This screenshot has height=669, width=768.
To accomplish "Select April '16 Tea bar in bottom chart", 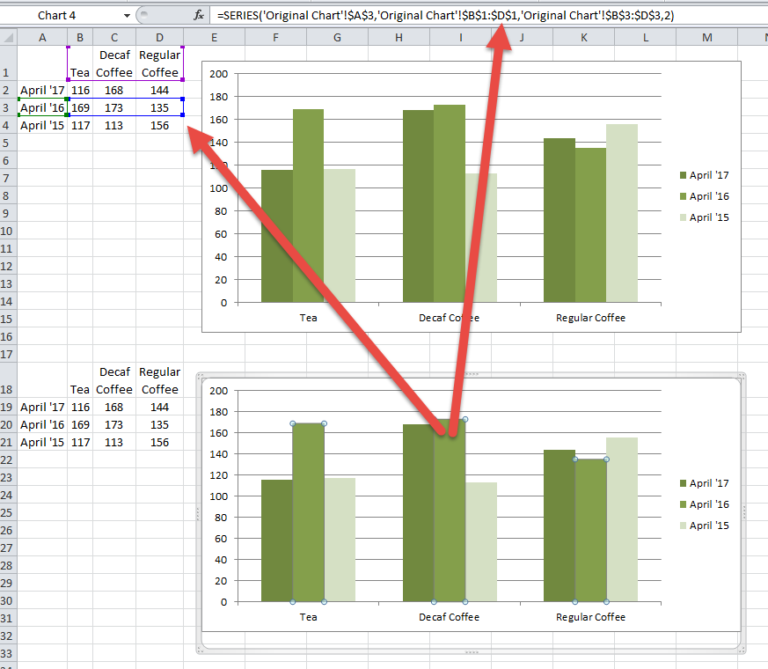I will (309, 512).
